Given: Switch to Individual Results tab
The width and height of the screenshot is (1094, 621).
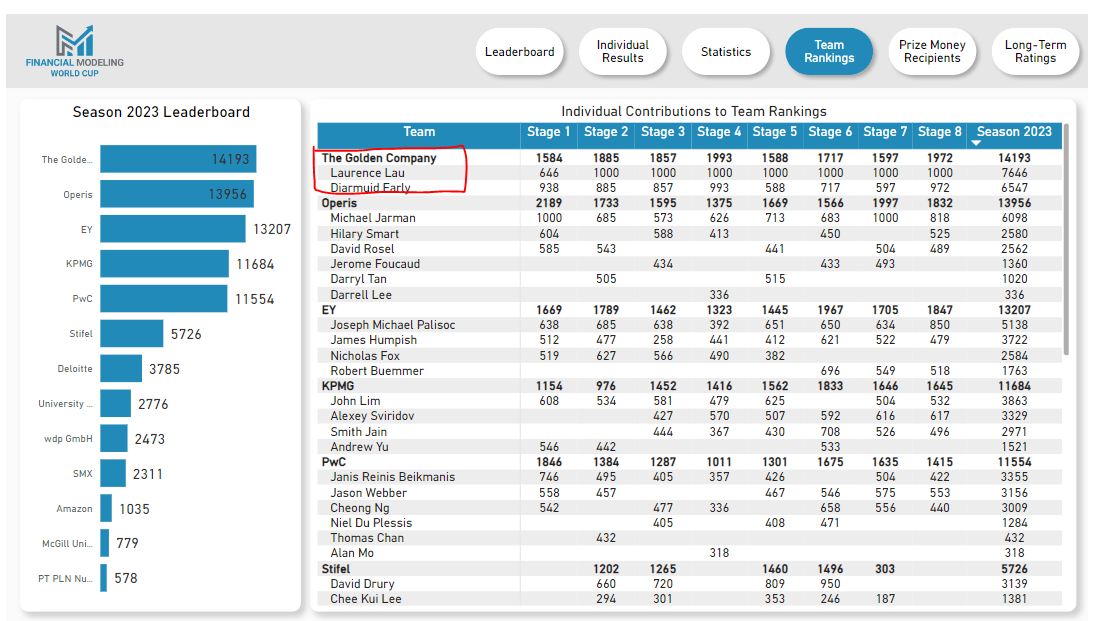Looking at the screenshot, I should [x=622, y=52].
